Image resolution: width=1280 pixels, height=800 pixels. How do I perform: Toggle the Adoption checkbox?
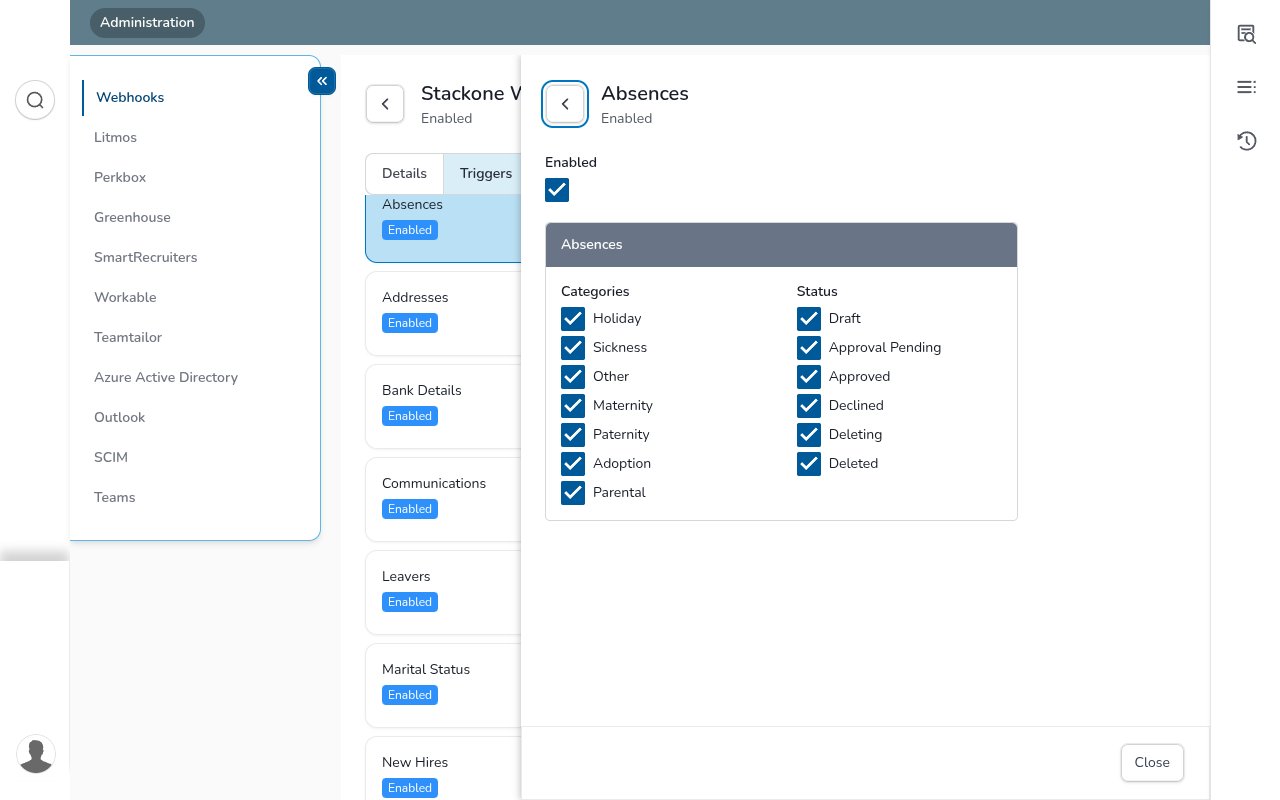point(573,463)
